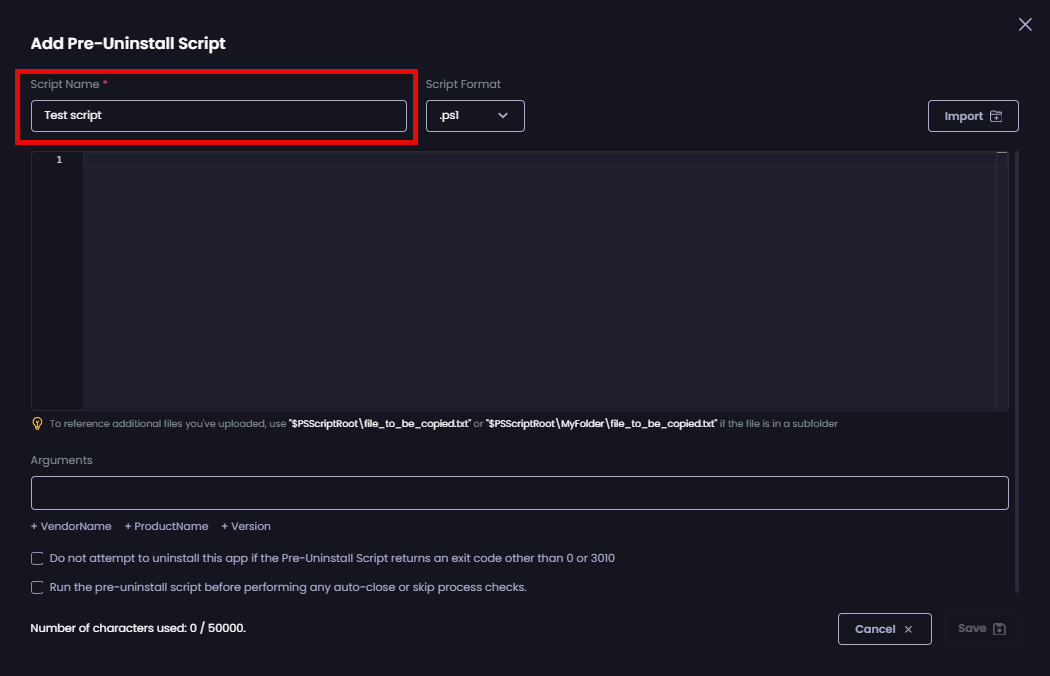
Task: Insert the + Version argument
Action: (246, 526)
